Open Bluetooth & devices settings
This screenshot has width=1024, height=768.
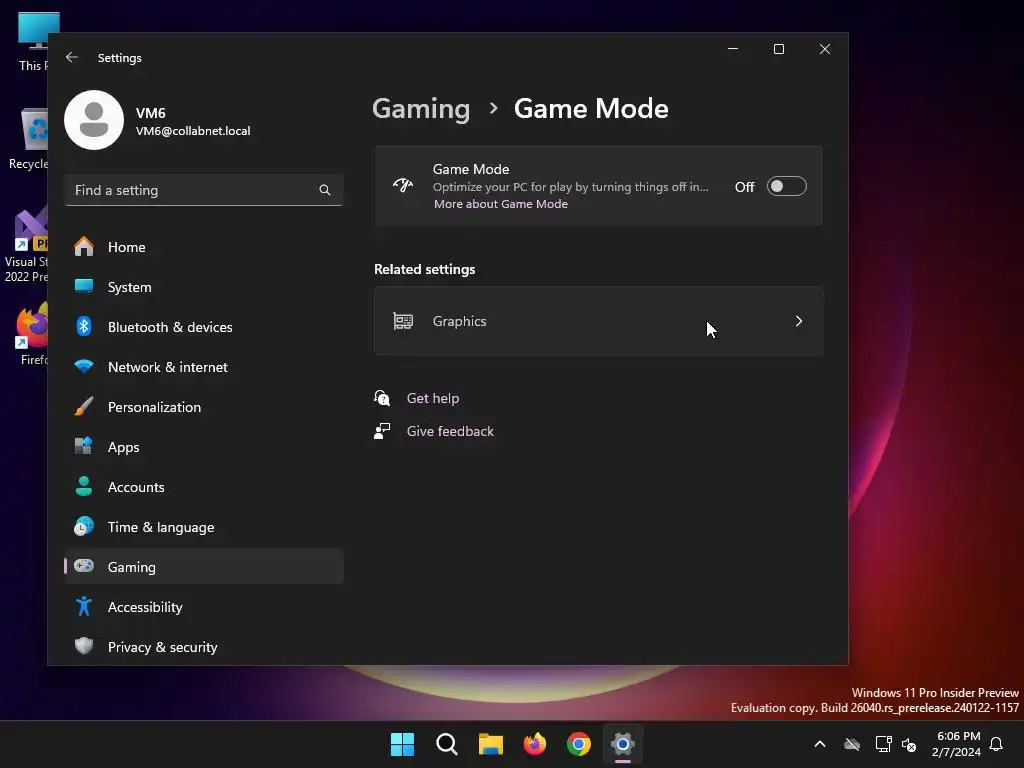[204, 327]
